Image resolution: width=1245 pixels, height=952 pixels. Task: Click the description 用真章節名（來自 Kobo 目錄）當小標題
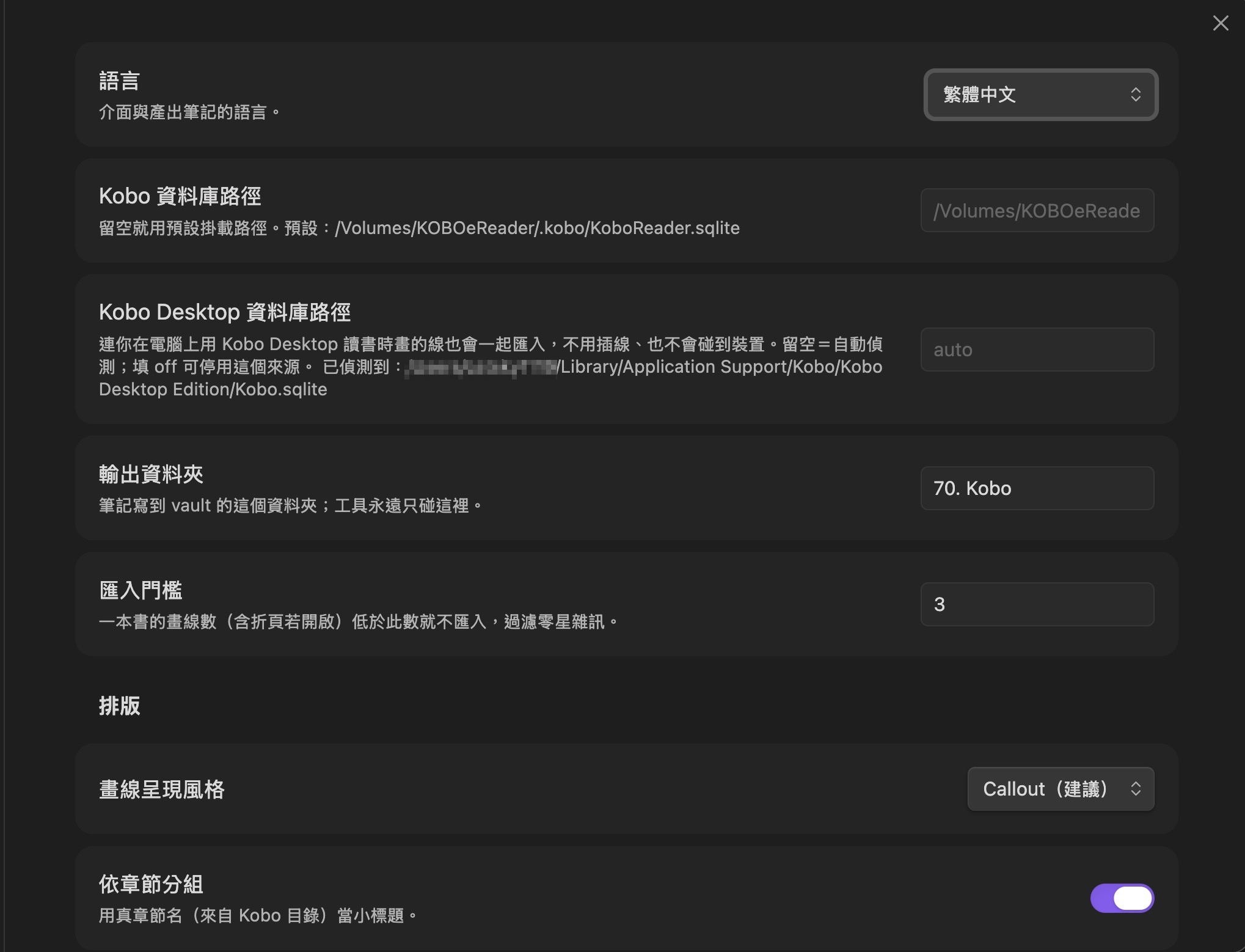pyautogui.click(x=258, y=916)
